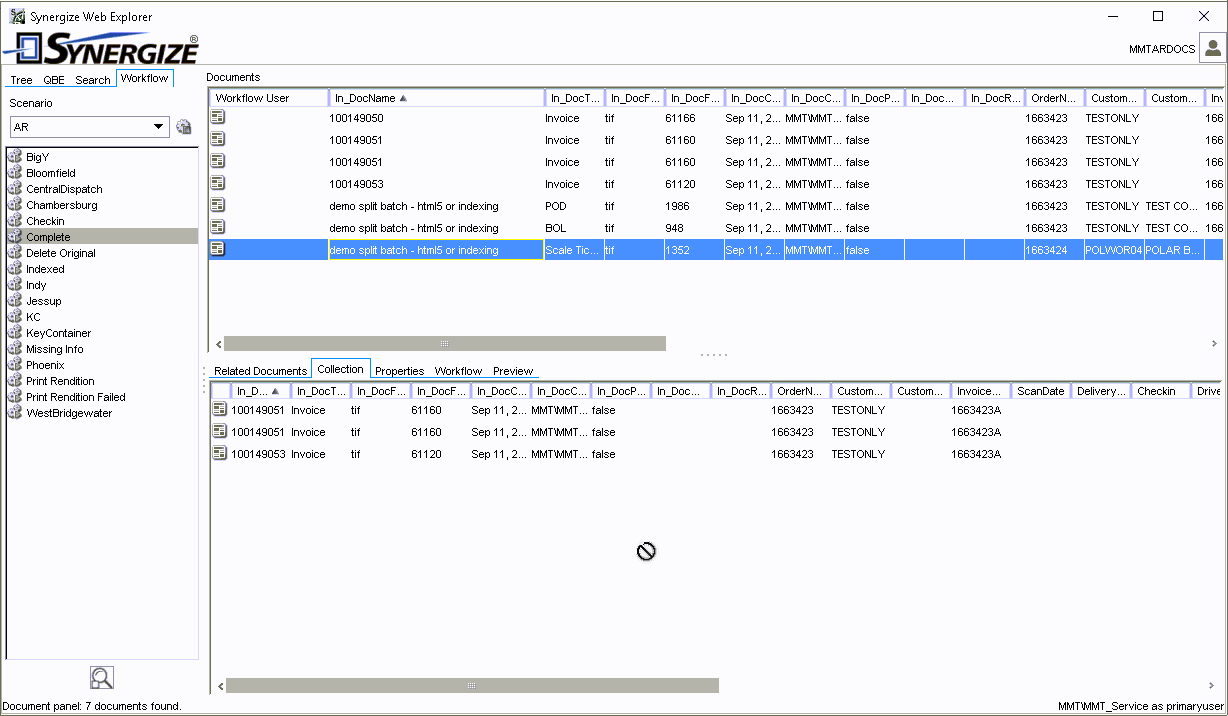This screenshot has width=1228, height=716.
Task: Click document icon for 100149053 in Documents
Action: click(x=218, y=183)
